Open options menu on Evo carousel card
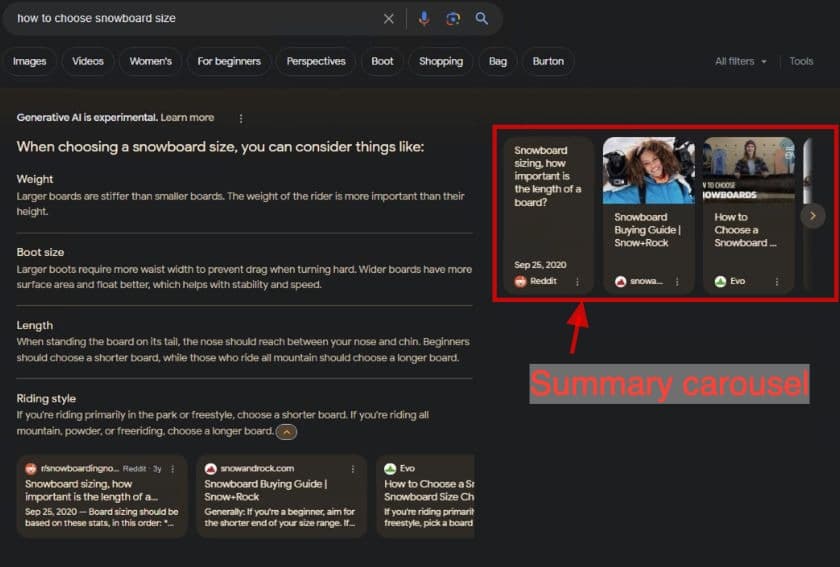Image resolution: width=840 pixels, height=567 pixels. [777, 282]
